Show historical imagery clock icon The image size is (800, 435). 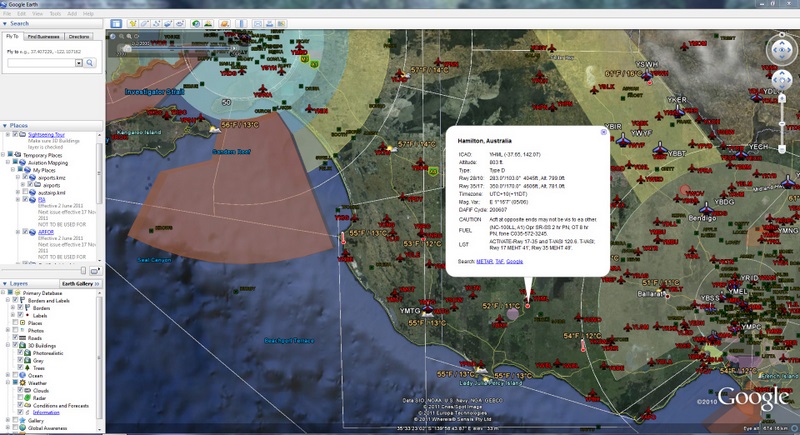pyautogui.click(x=196, y=23)
